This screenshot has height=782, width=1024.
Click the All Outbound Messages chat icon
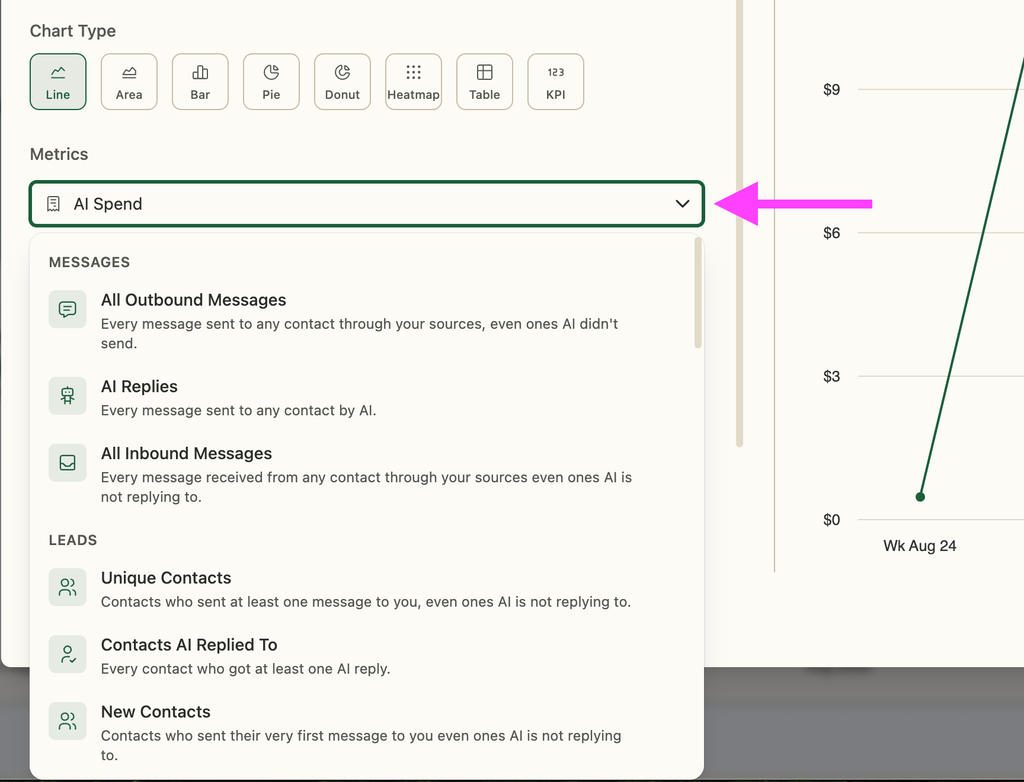(x=67, y=309)
